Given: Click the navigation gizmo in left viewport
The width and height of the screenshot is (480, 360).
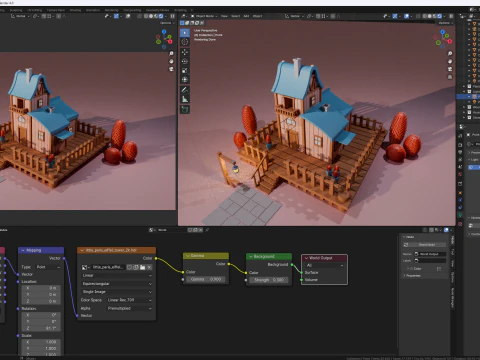Looking at the screenshot, I should 164,39.
